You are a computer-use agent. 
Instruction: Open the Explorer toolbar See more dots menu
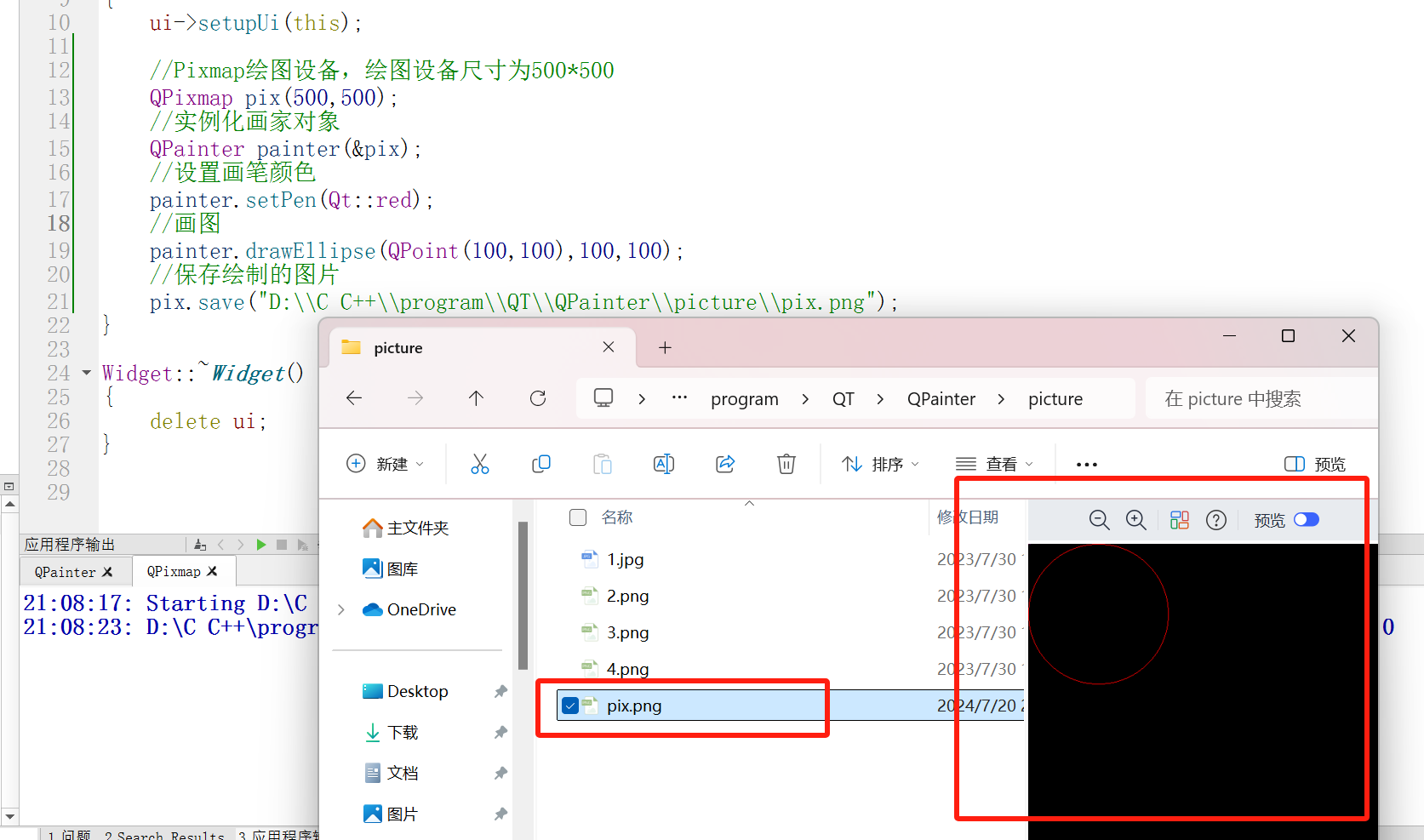[x=1087, y=465]
